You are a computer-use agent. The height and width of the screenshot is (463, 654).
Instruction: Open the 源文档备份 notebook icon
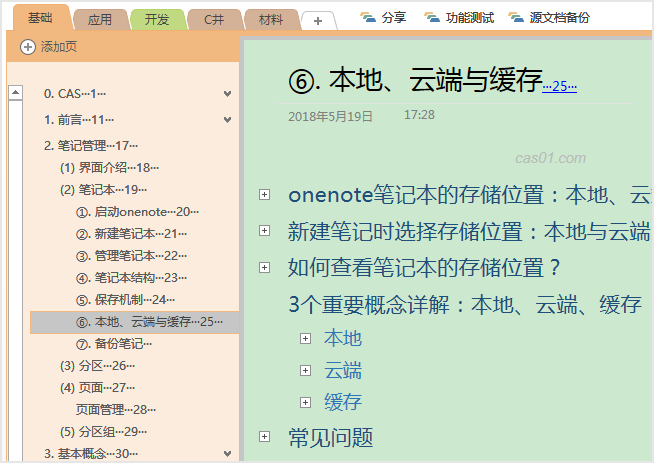click(516, 18)
